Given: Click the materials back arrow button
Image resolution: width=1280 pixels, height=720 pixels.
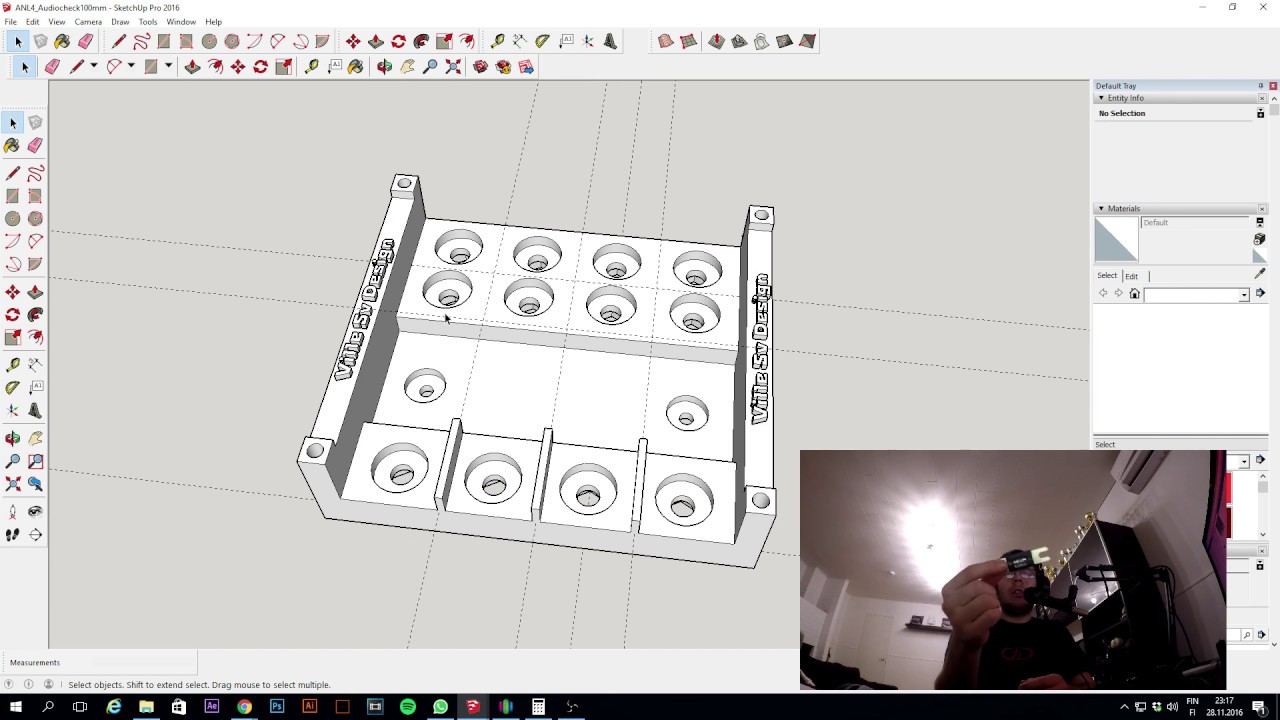Looking at the screenshot, I should point(1103,293).
